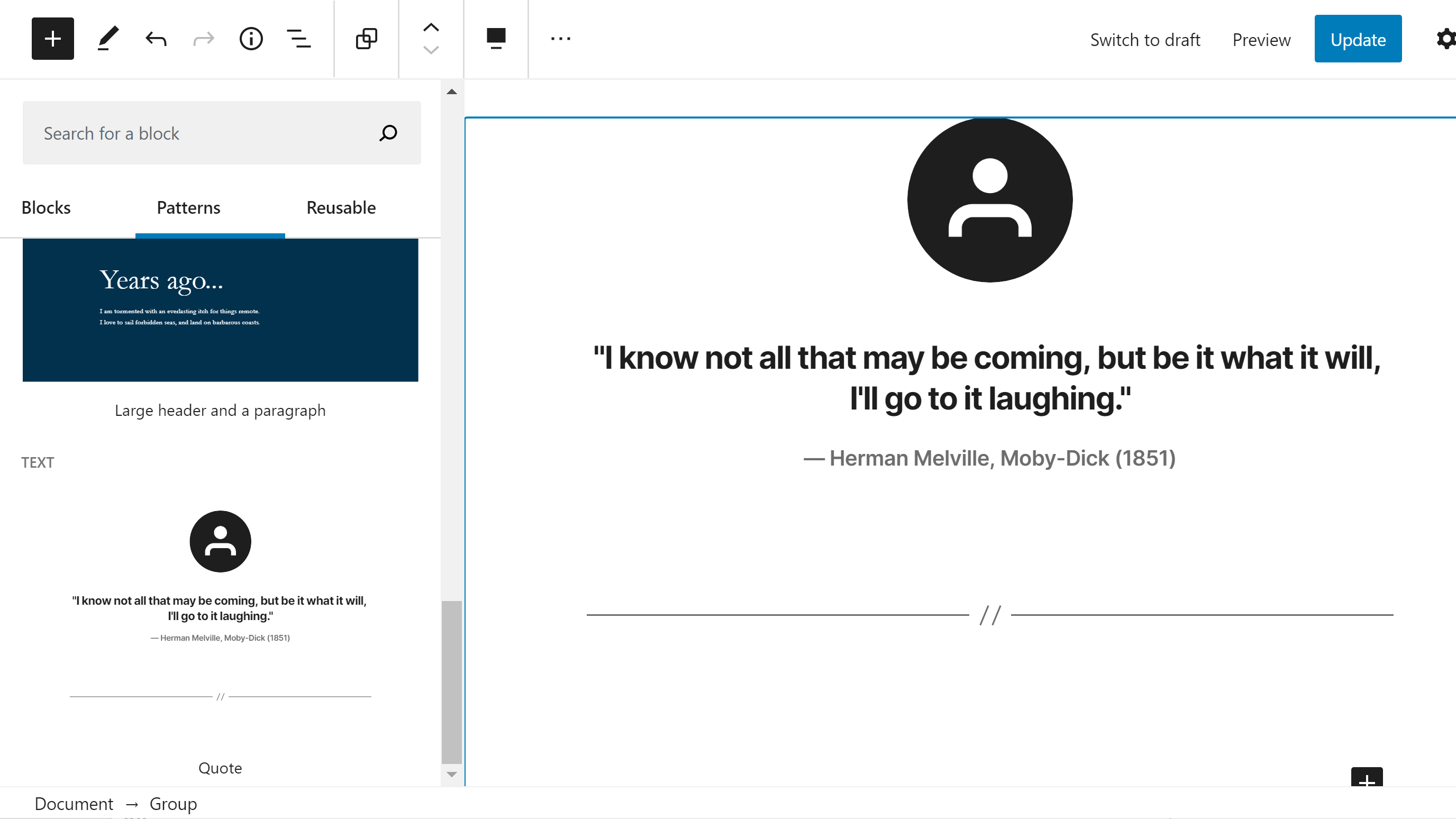1456x819 pixels.
Task: Open the List View outline icon
Action: point(298,39)
